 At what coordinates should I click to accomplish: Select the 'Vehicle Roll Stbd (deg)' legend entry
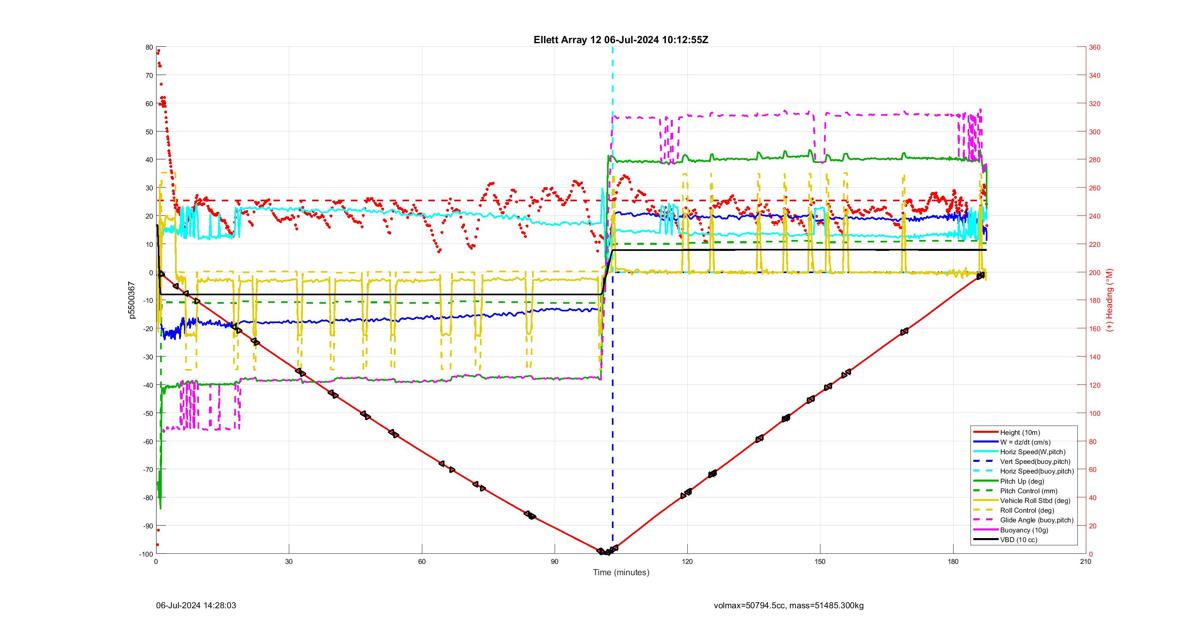[1035, 500]
